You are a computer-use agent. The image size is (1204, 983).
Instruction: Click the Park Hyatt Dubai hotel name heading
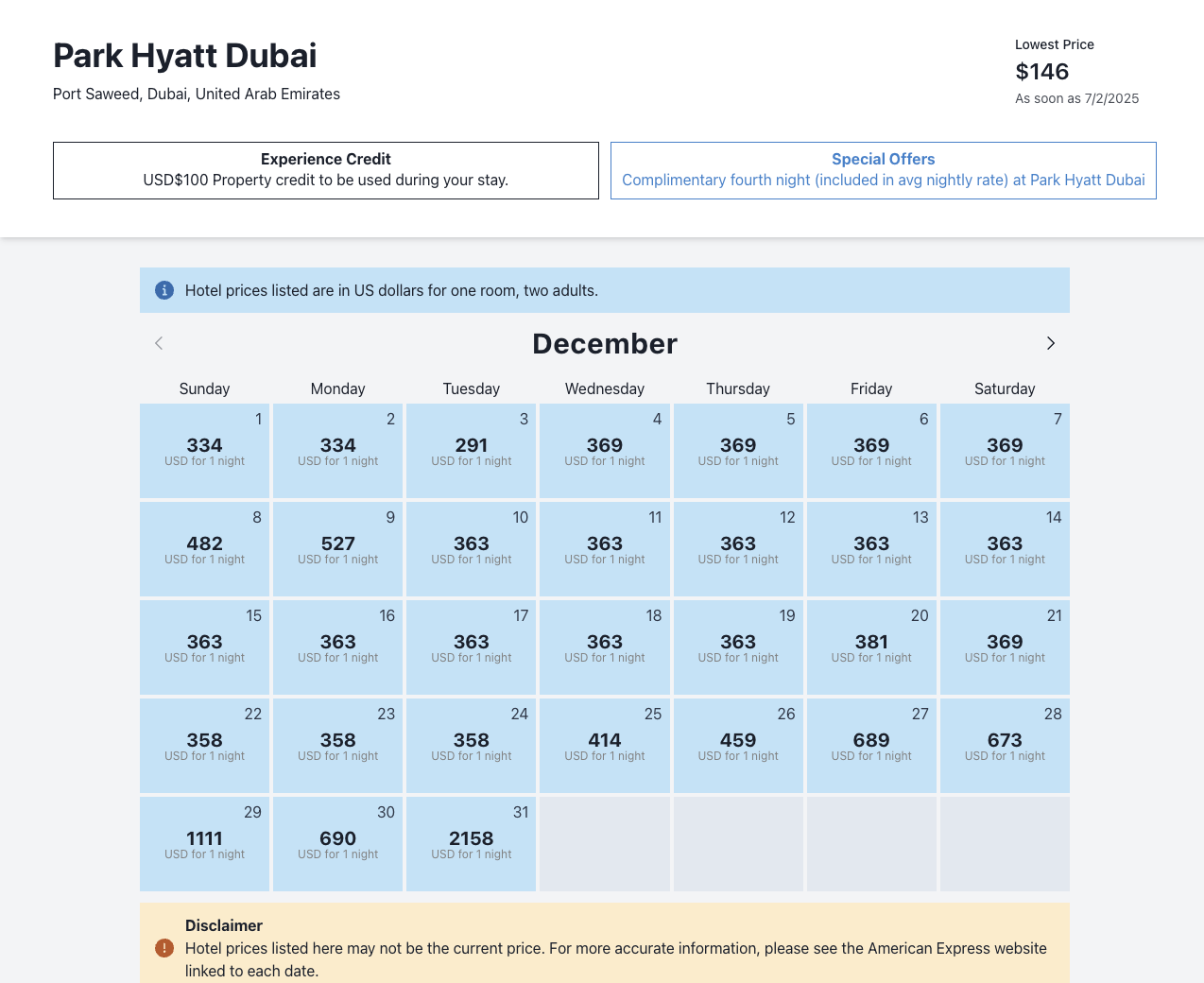(x=184, y=56)
